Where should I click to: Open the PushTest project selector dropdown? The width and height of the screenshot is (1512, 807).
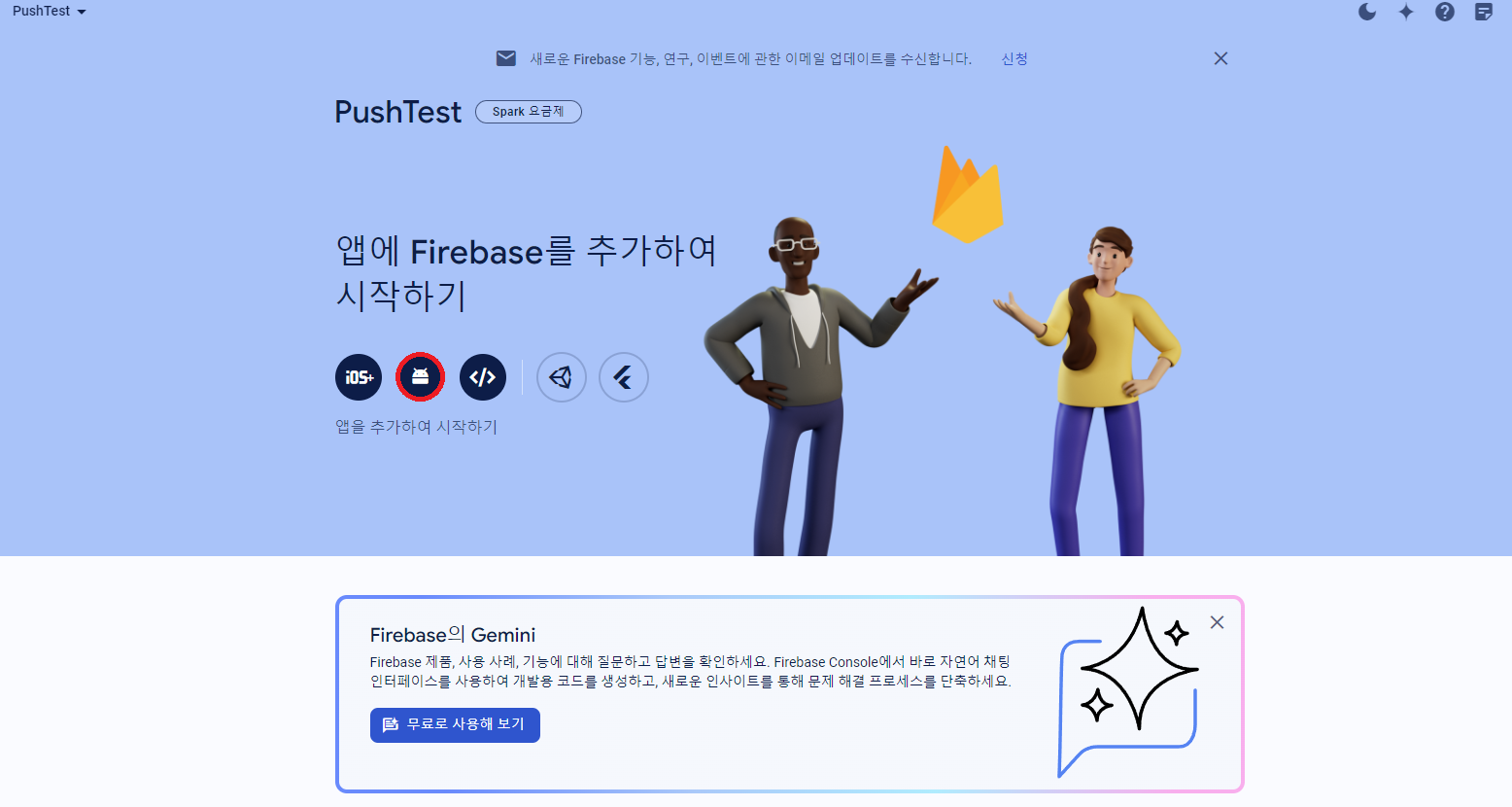(50, 11)
